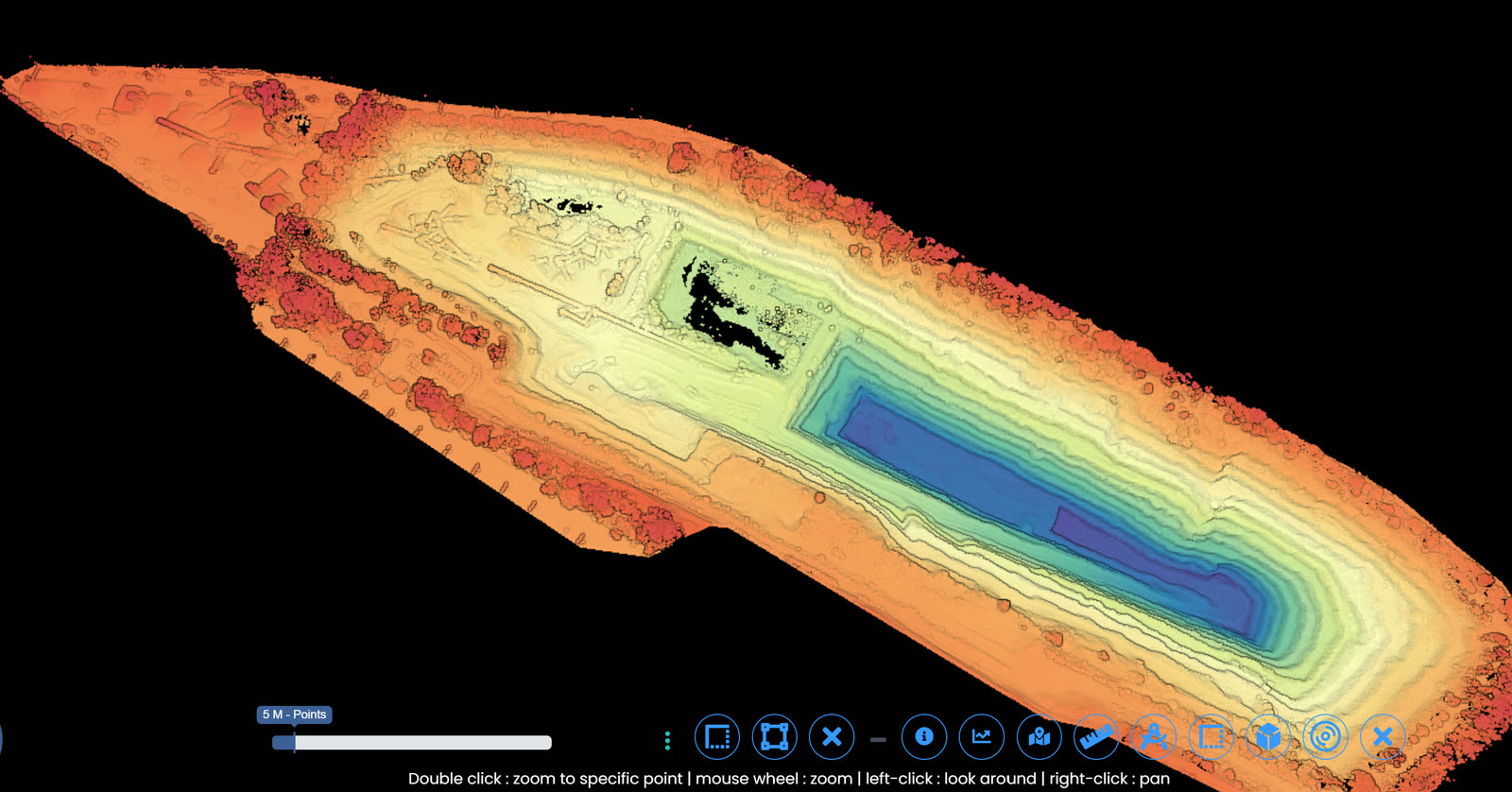
Task: Select dotted-square area tool beside compass icon
Action: coord(1211,737)
